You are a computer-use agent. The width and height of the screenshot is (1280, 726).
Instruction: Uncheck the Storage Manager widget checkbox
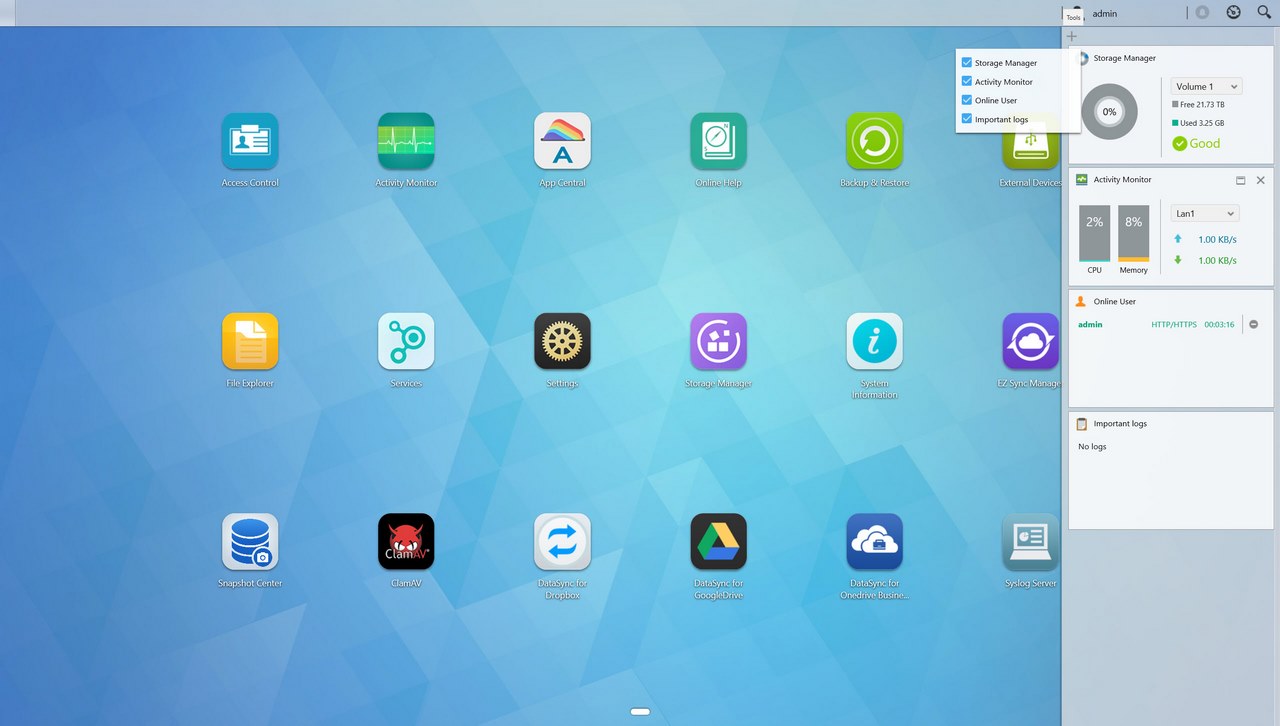(x=966, y=62)
